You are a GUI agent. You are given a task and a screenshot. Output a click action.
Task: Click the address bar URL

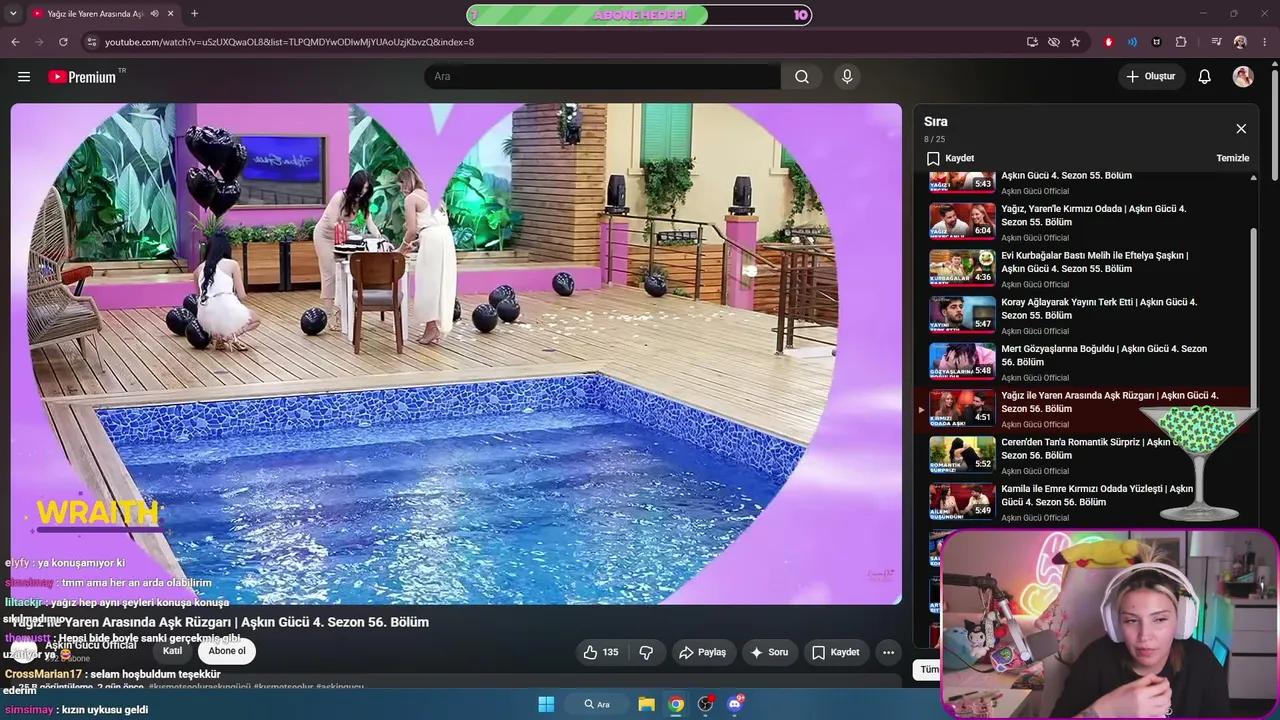tap(289, 42)
